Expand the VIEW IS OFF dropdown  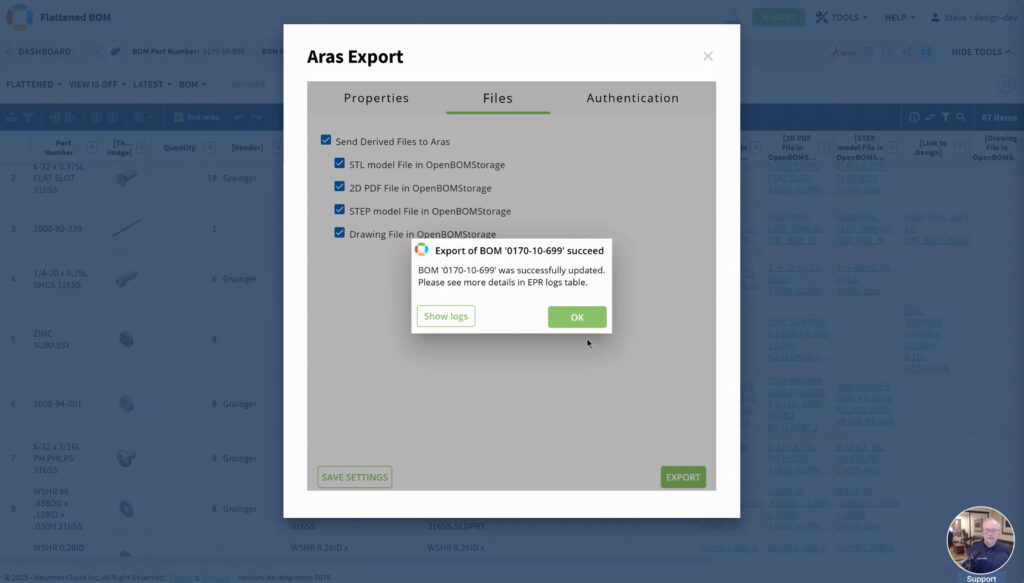point(97,84)
